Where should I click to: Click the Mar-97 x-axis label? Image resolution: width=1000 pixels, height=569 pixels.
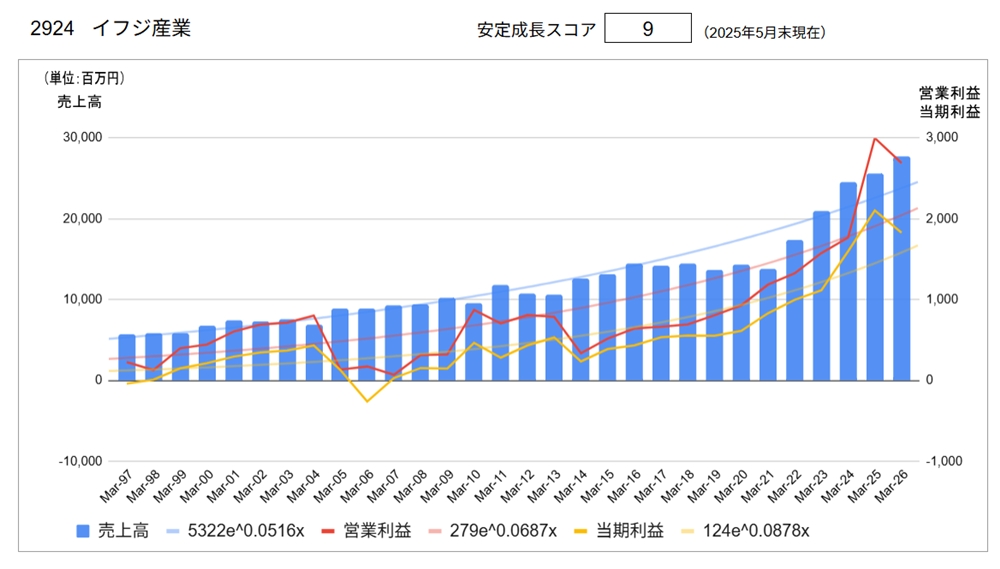click(115, 486)
